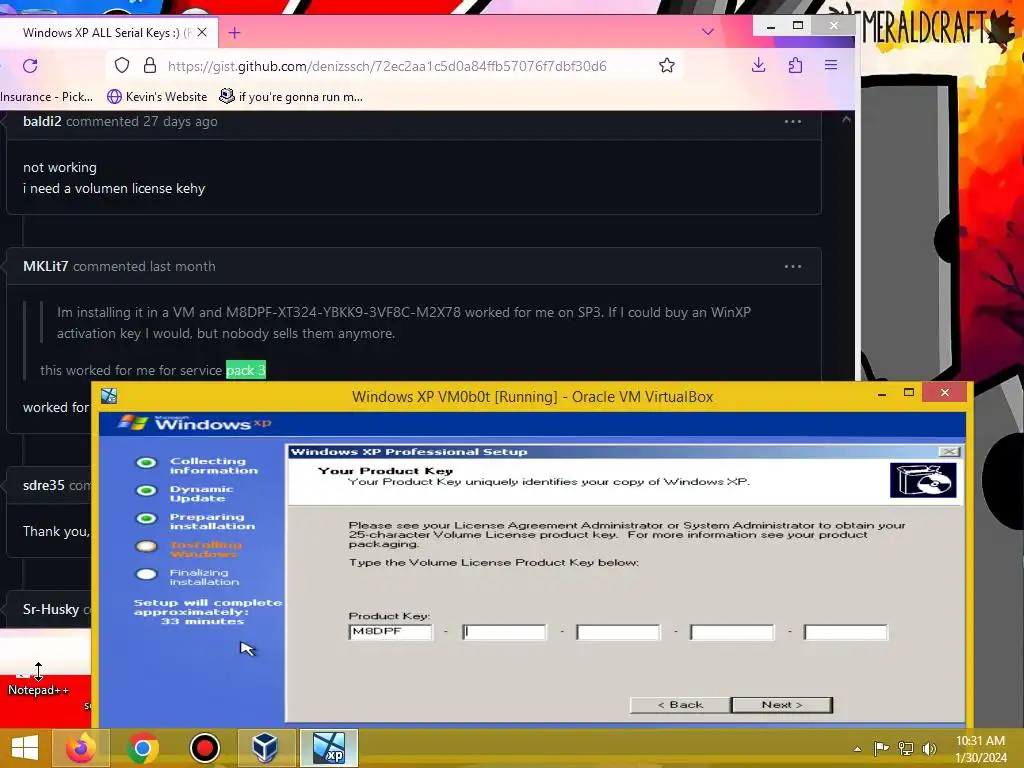Viewport: 1024px width, 768px height.
Task: Close the Windows XP Professional Setup dialog
Action: (x=949, y=451)
